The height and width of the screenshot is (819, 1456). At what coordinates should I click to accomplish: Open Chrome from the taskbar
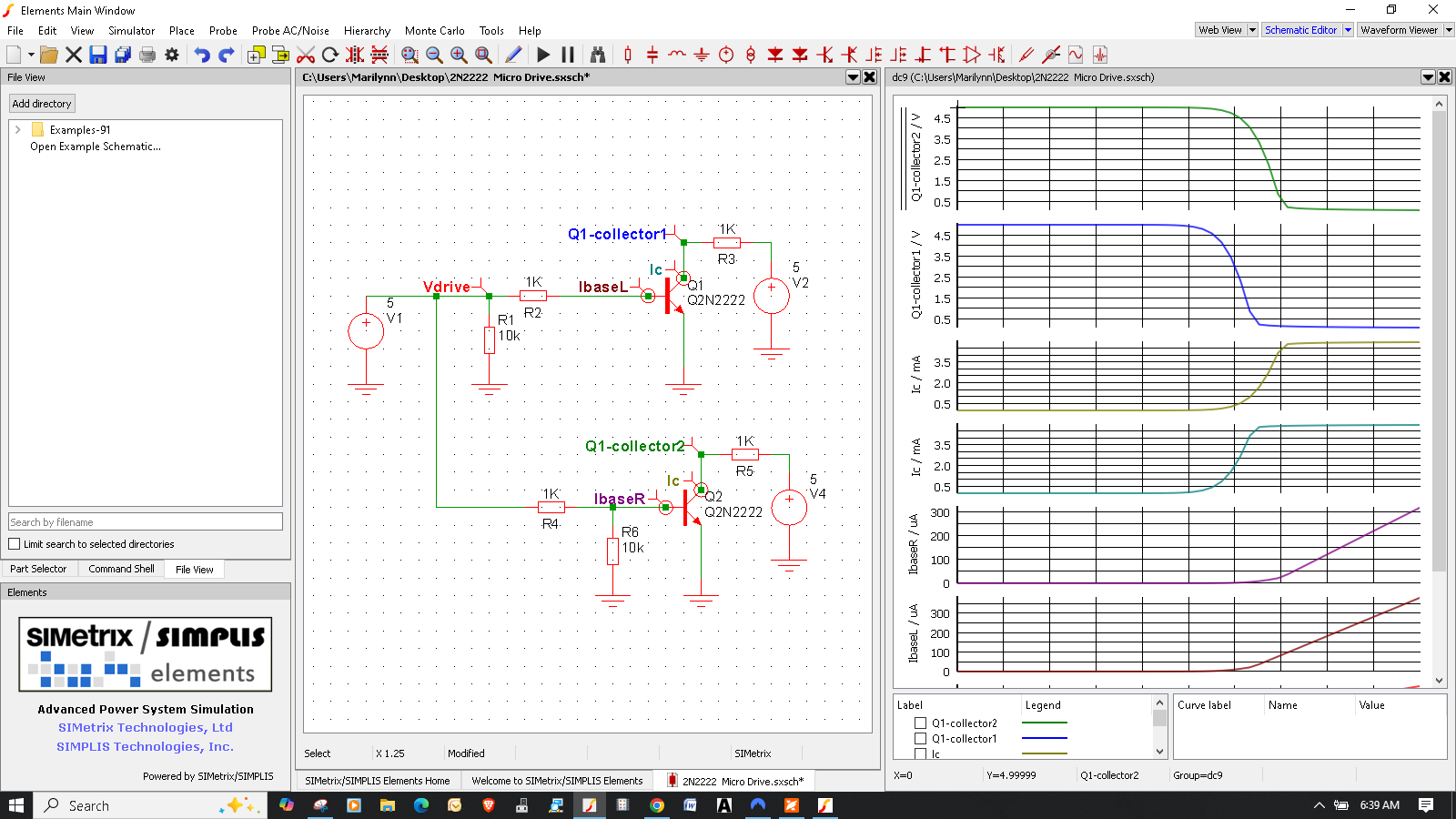[657, 805]
